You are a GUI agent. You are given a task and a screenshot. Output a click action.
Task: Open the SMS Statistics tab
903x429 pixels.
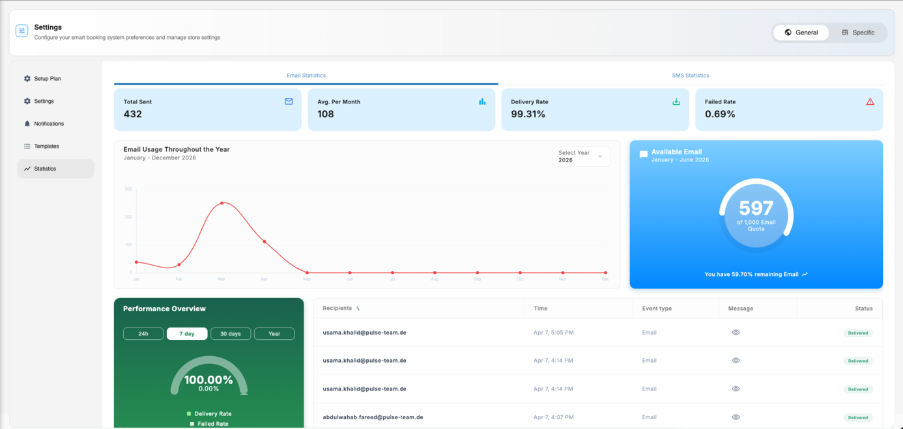coord(690,76)
